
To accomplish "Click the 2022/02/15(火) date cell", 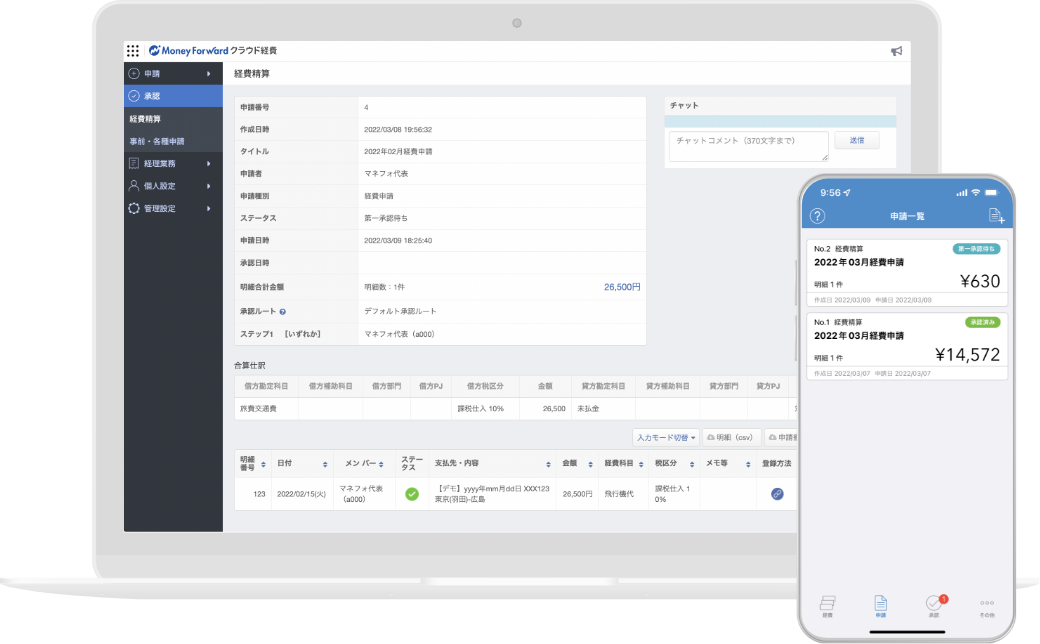I will (x=301, y=494).
